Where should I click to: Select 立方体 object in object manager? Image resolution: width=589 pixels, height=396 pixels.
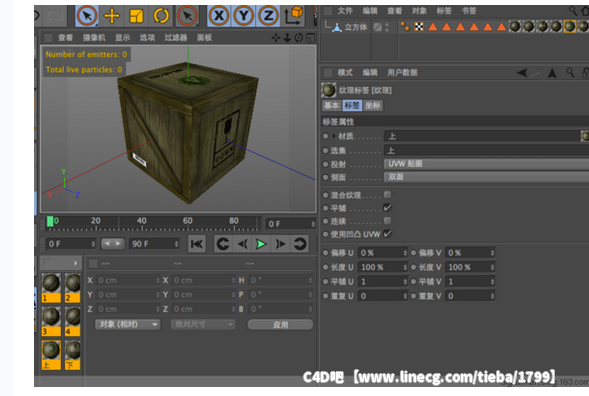(356, 27)
